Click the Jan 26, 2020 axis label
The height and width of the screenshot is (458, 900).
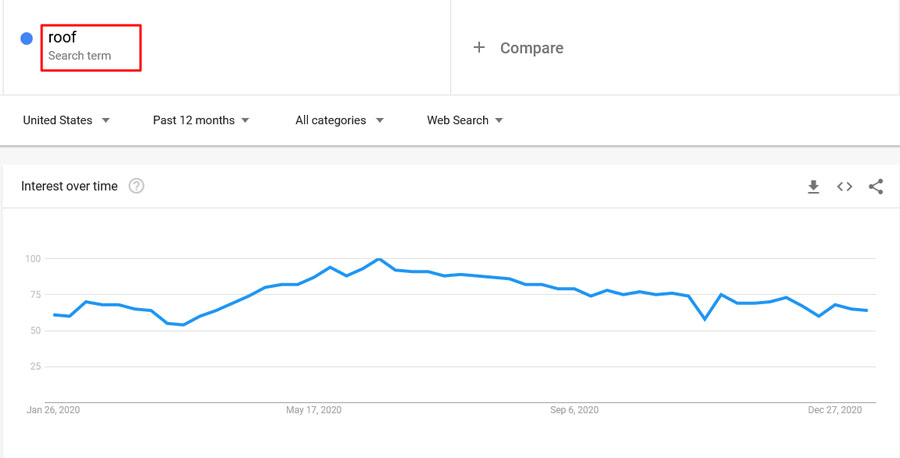[x=54, y=410]
